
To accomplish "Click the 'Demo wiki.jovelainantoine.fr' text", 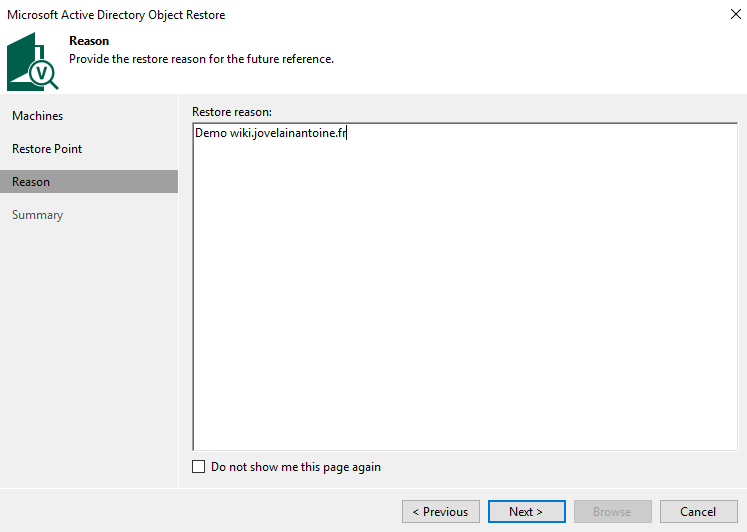I will pos(270,133).
